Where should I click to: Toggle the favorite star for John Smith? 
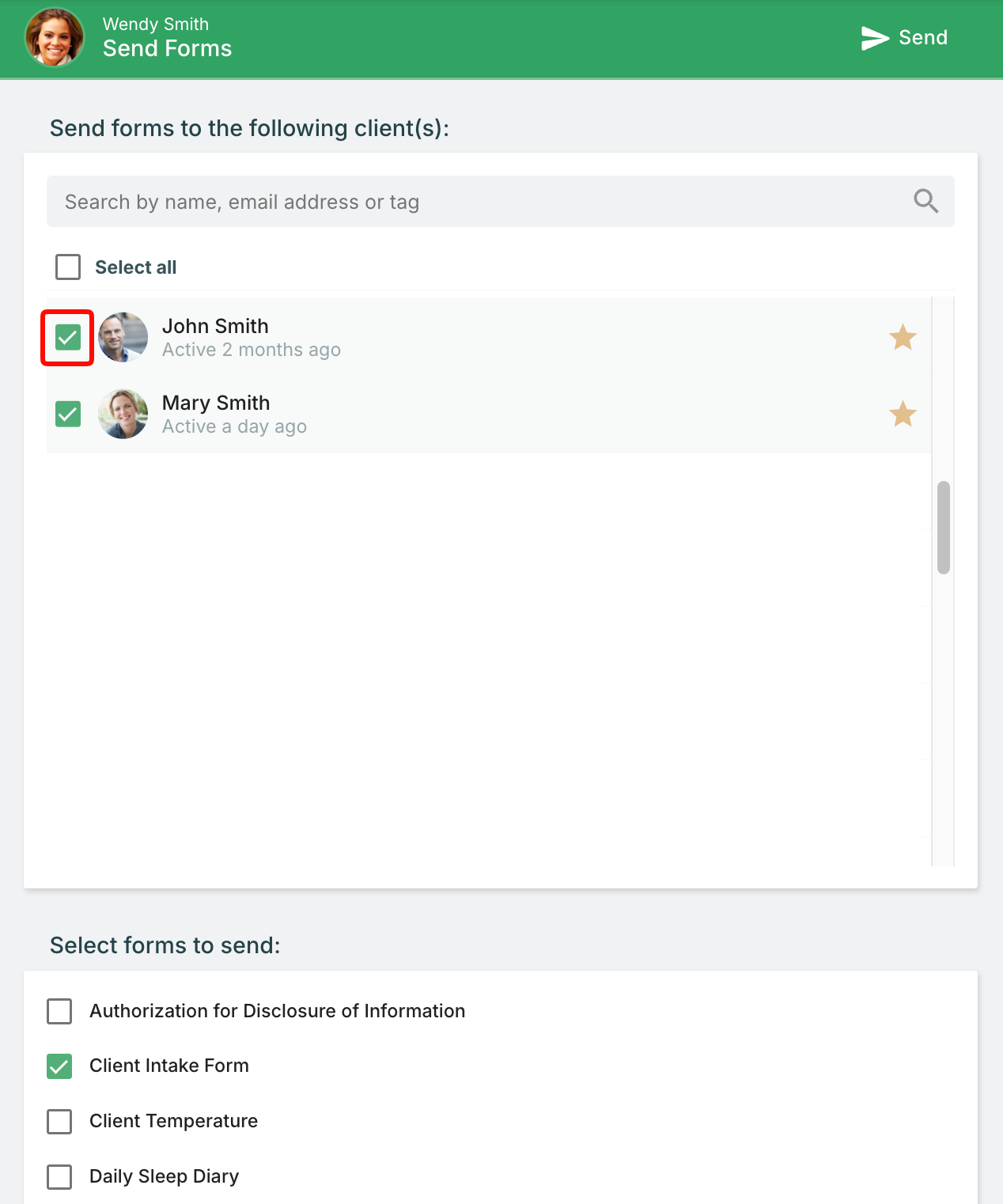903,338
